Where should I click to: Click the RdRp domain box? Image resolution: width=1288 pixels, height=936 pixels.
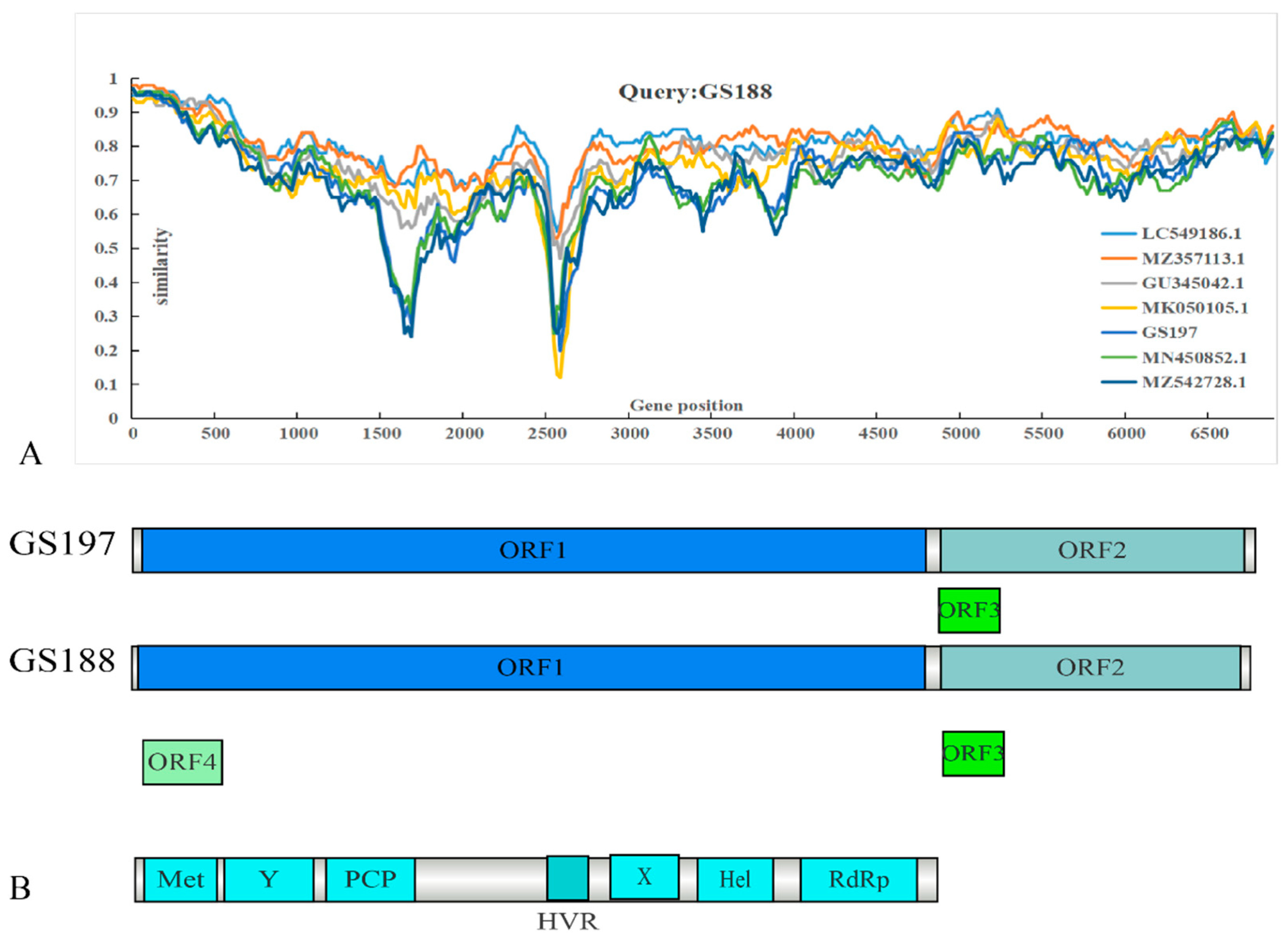coord(859,879)
